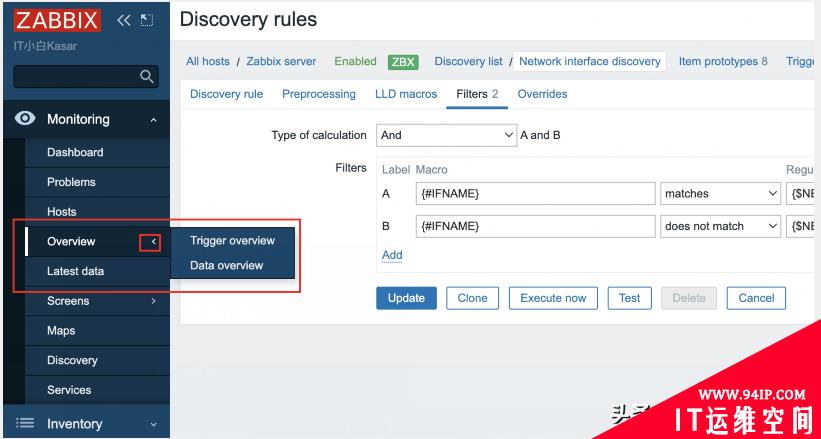The height and width of the screenshot is (439, 821).
Task: Click the ZABBIX logo
Action: click(57, 20)
